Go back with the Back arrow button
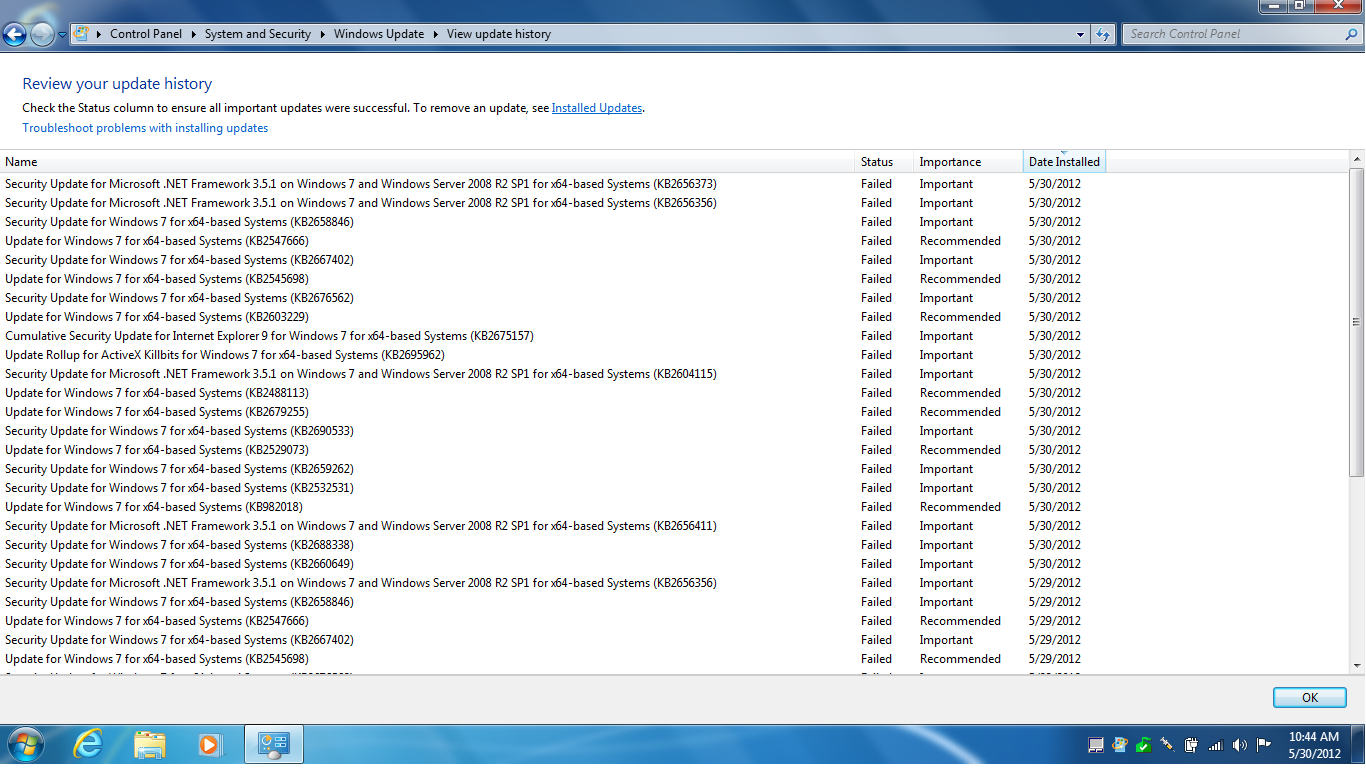Image resolution: width=1366 pixels, height=768 pixels. (15, 34)
